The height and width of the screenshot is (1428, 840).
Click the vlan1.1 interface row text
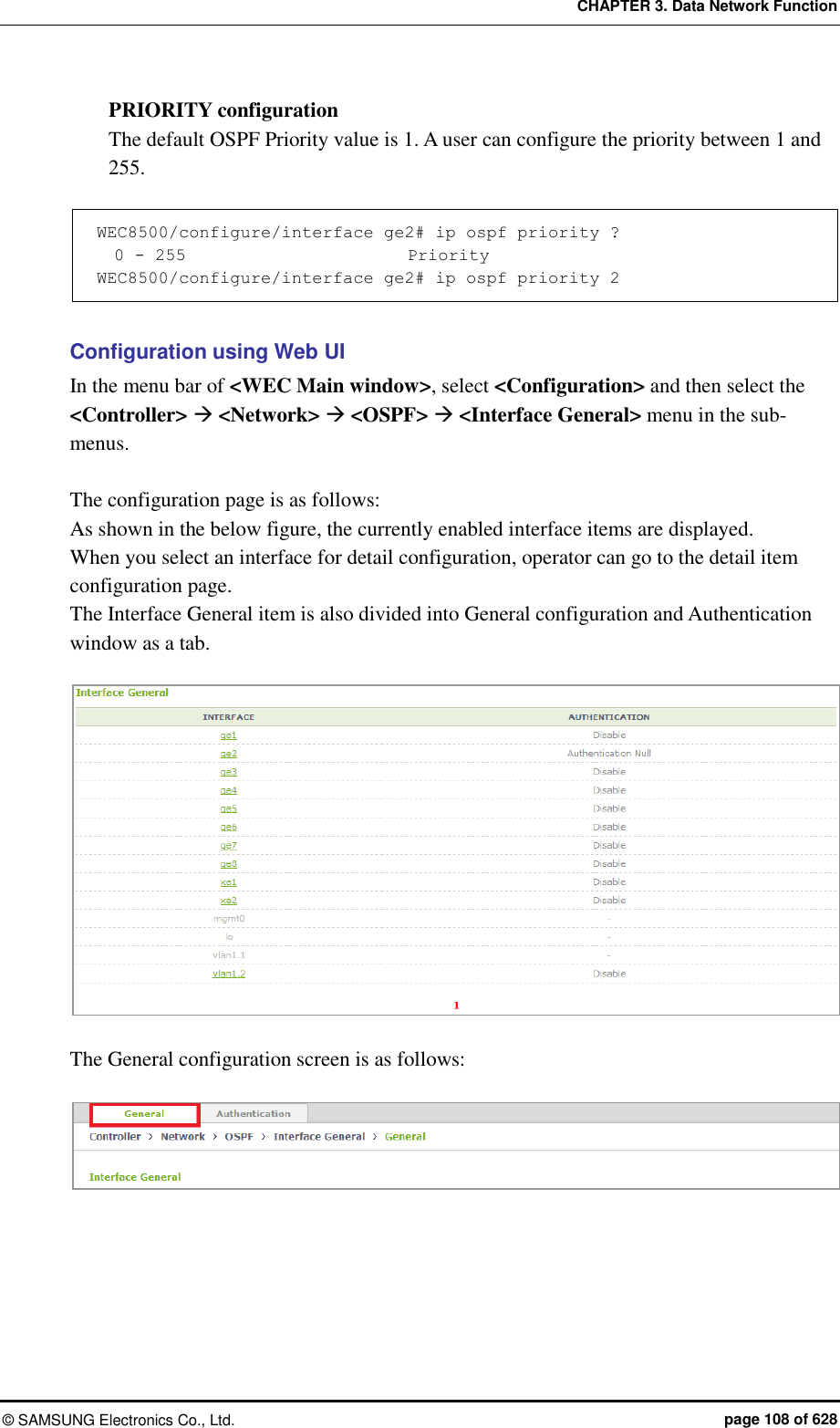point(229,955)
